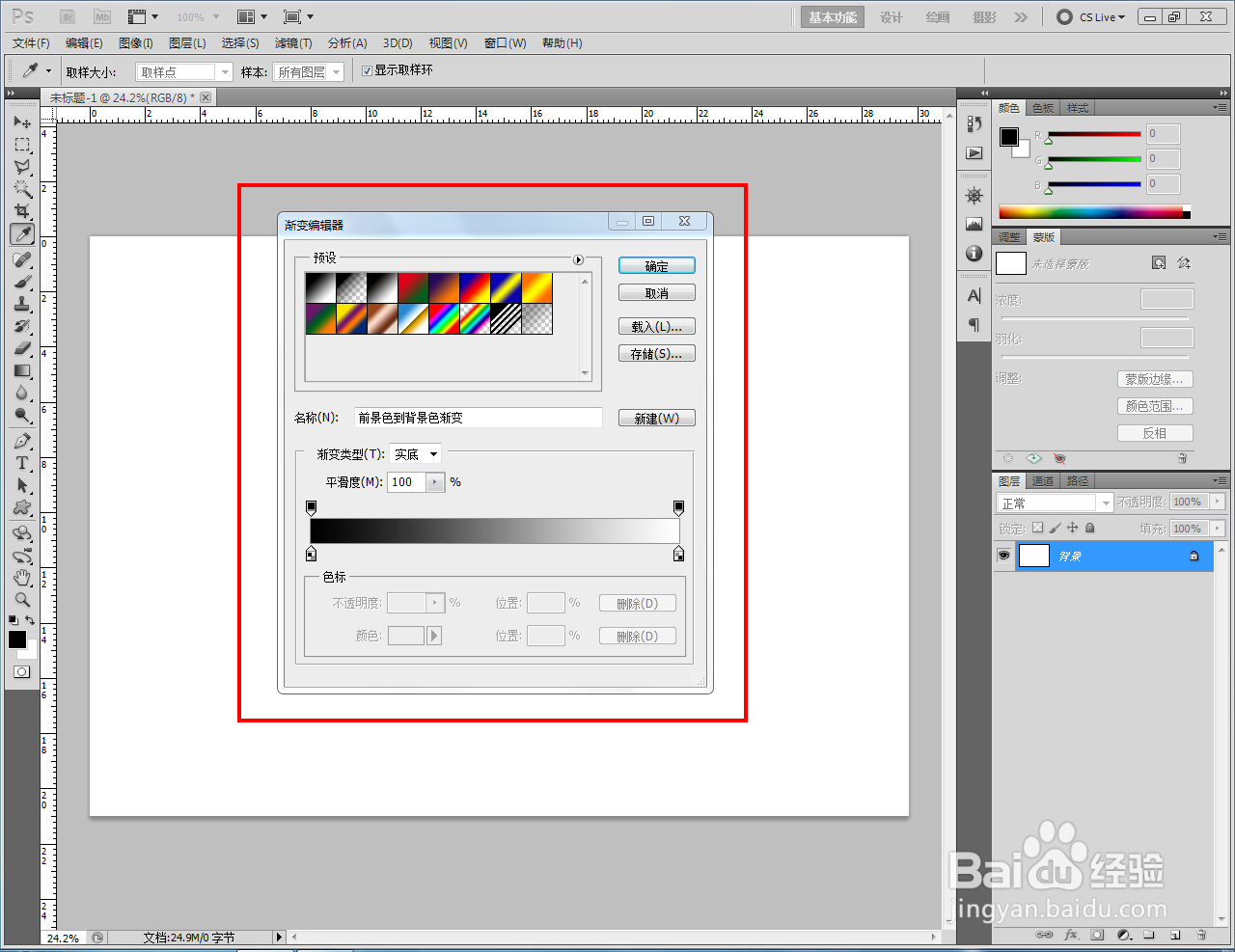Open the Filter menu

pos(293,42)
